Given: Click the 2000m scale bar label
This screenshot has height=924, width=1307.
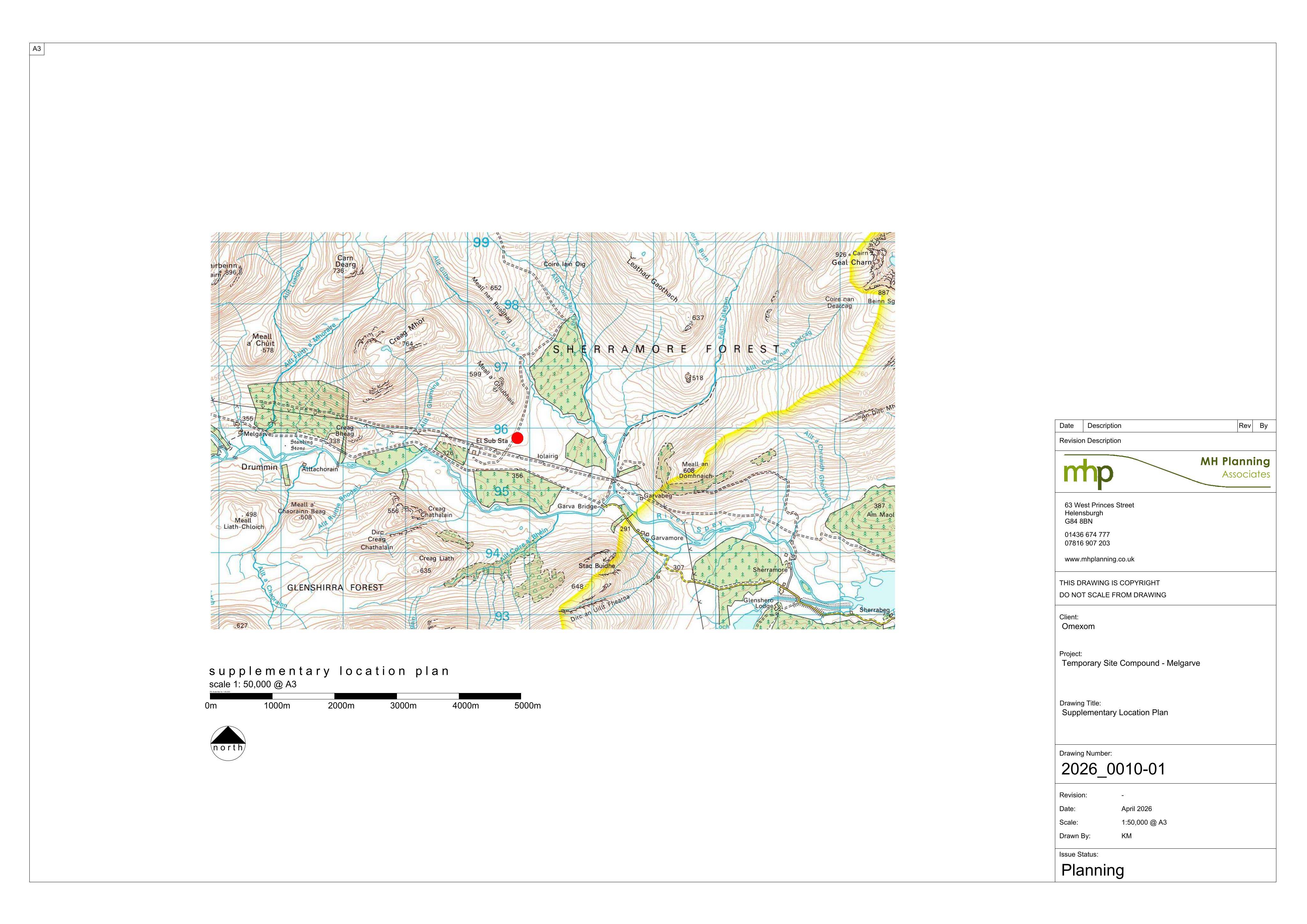Looking at the screenshot, I should click(341, 706).
